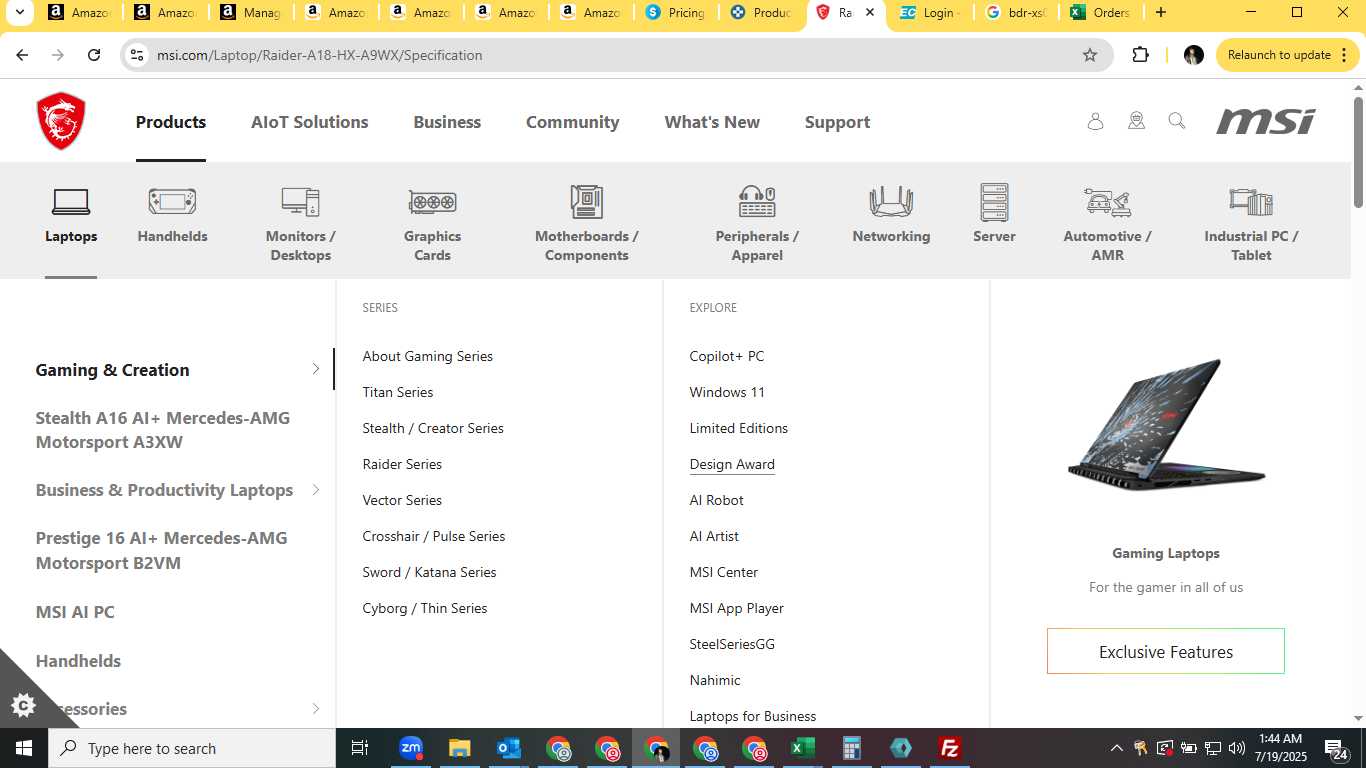The image size is (1366, 768).
Task: Open Calculator from the taskbar
Action: click(x=852, y=748)
